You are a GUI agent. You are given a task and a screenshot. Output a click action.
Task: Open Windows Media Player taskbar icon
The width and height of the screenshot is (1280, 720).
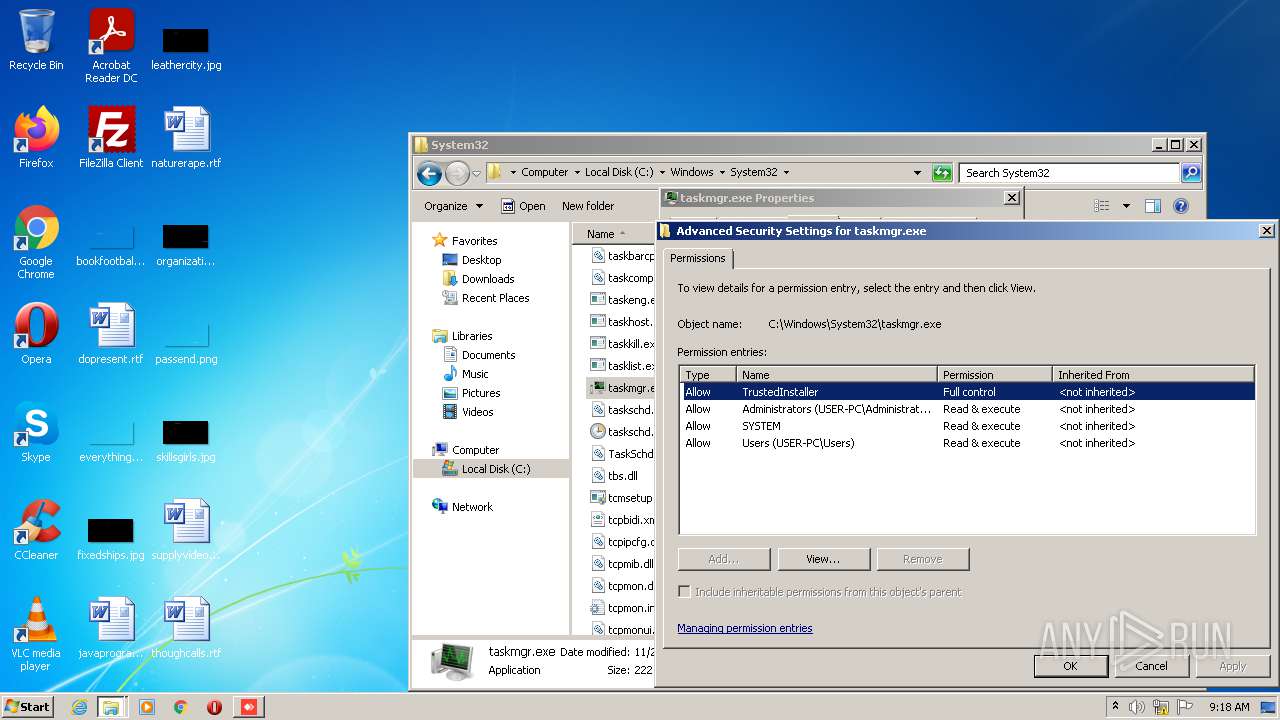146,707
